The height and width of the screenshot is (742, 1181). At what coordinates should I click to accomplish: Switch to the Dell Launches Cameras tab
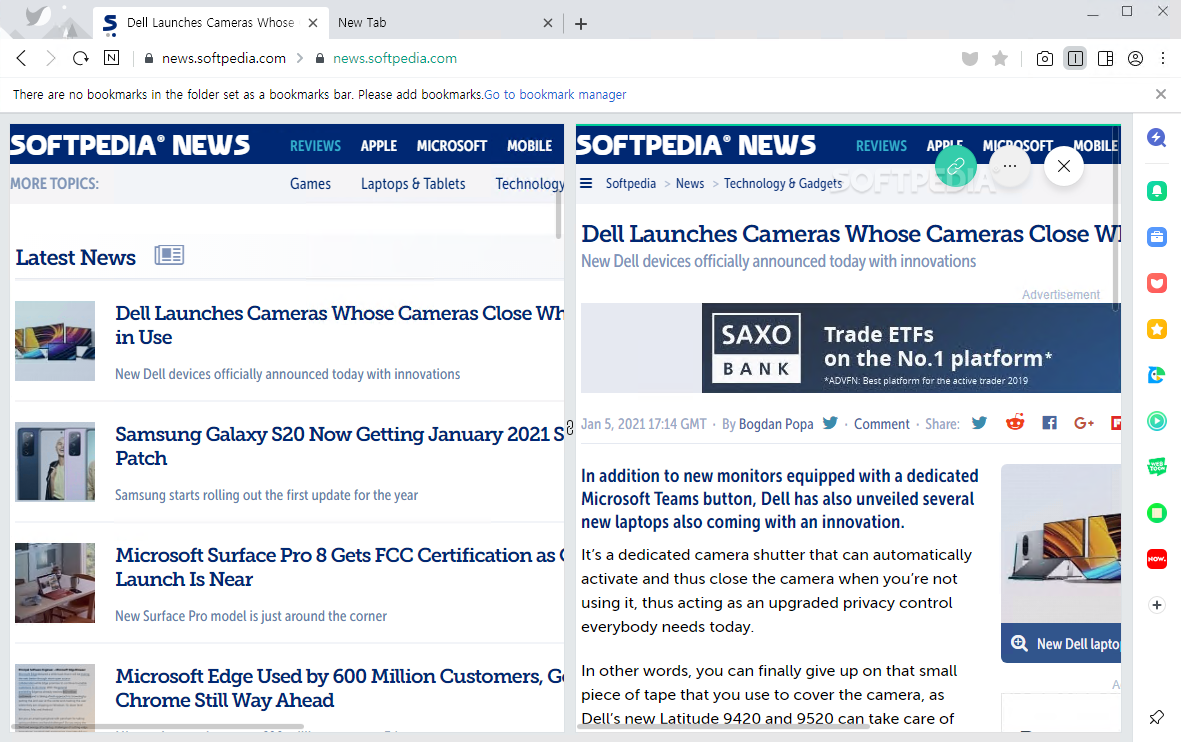pyautogui.click(x=210, y=23)
